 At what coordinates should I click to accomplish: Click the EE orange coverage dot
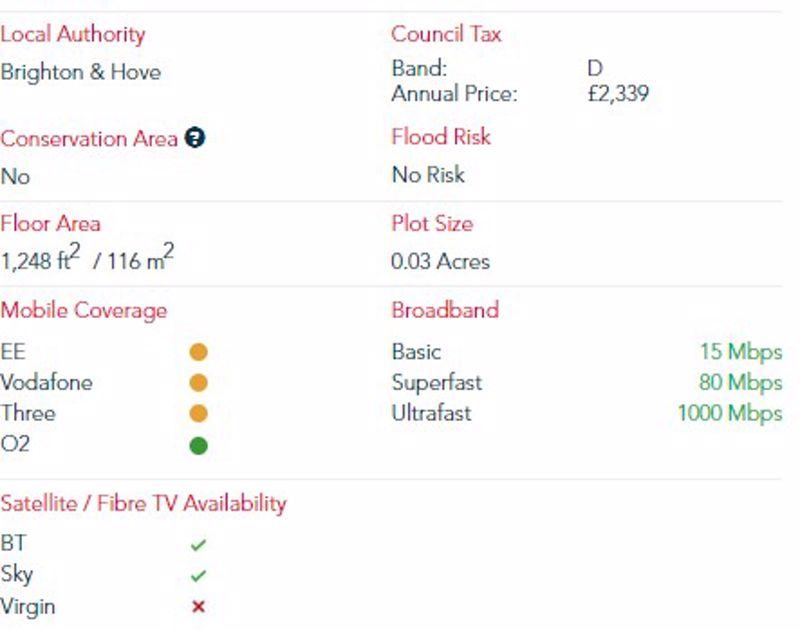[x=198, y=352]
